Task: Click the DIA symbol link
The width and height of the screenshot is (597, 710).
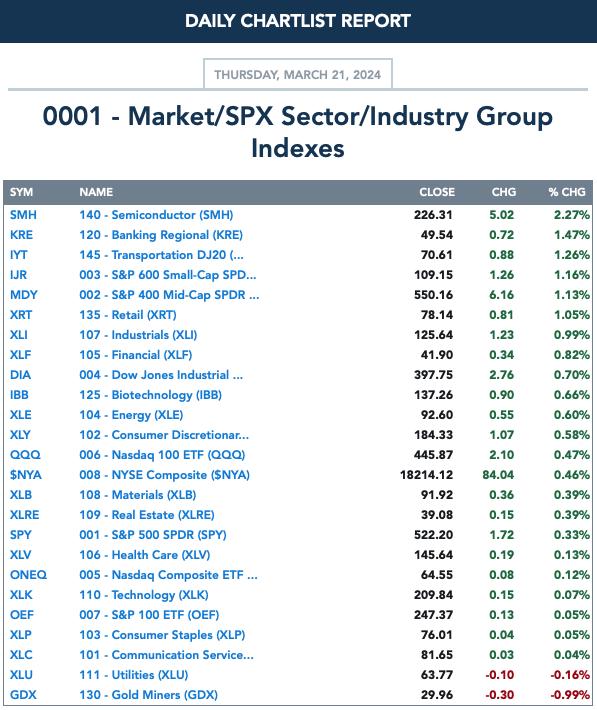Action: 20,374
